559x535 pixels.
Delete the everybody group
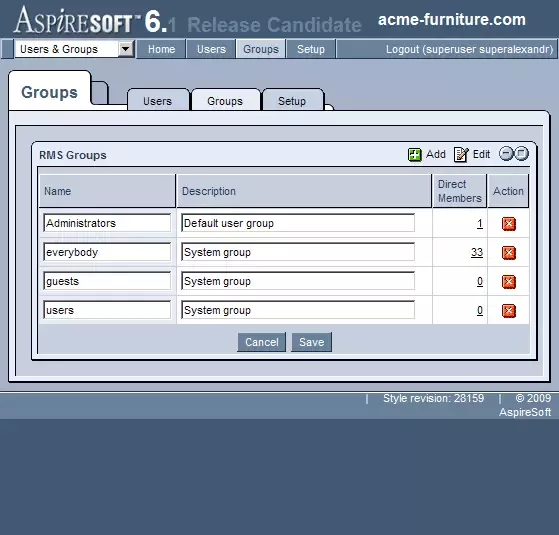click(509, 253)
